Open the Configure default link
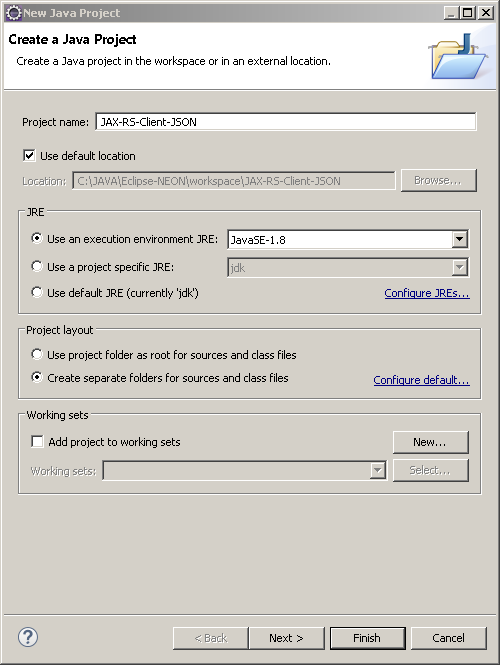Image resolution: width=500 pixels, height=665 pixels. click(x=421, y=380)
